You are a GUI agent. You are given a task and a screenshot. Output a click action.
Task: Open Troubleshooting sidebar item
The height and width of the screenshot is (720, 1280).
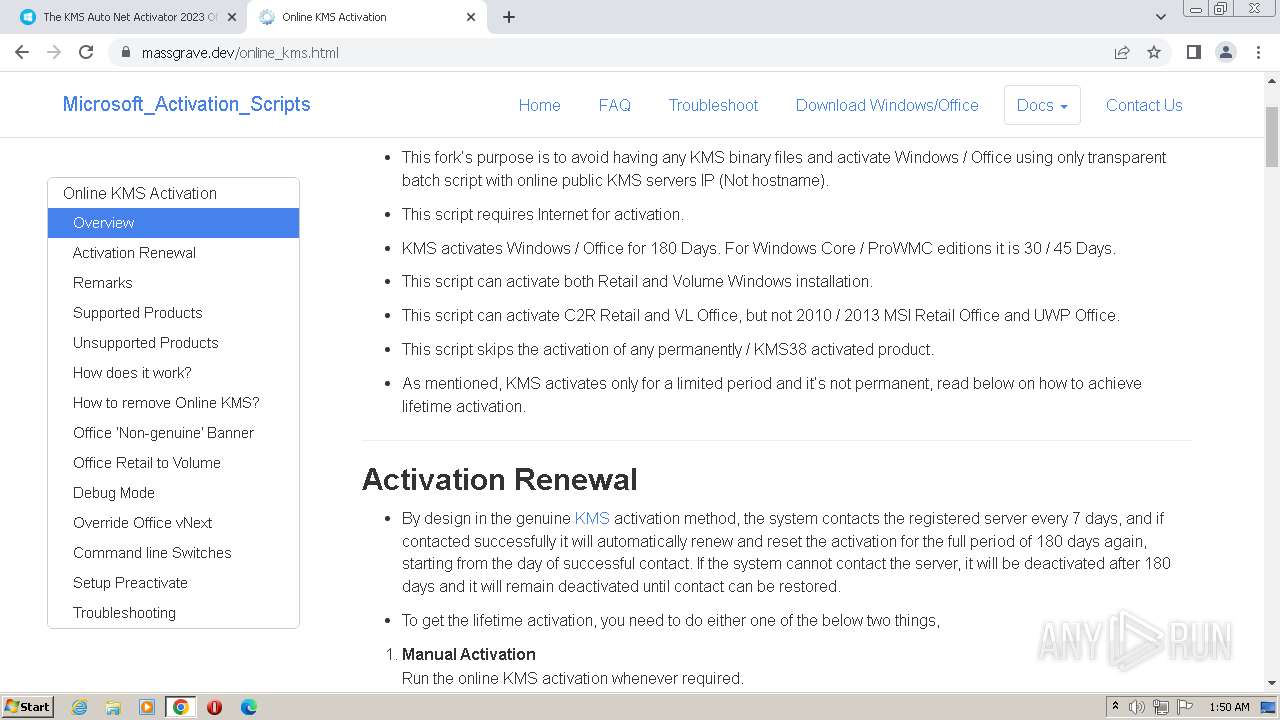[173, 613]
